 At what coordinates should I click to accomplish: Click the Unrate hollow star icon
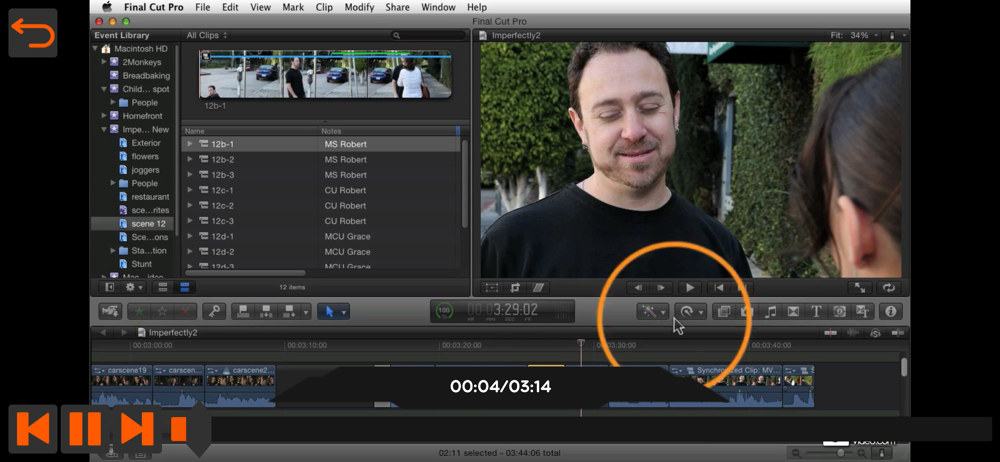click(162, 311)
